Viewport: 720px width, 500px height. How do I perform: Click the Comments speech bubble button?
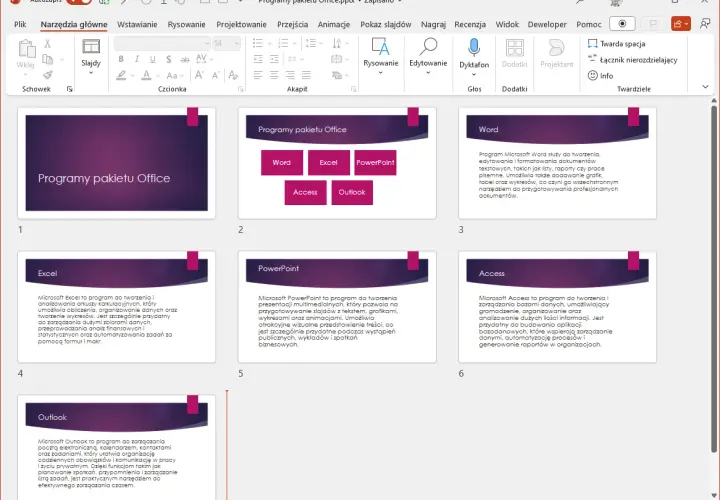click(x=653, y=24)
